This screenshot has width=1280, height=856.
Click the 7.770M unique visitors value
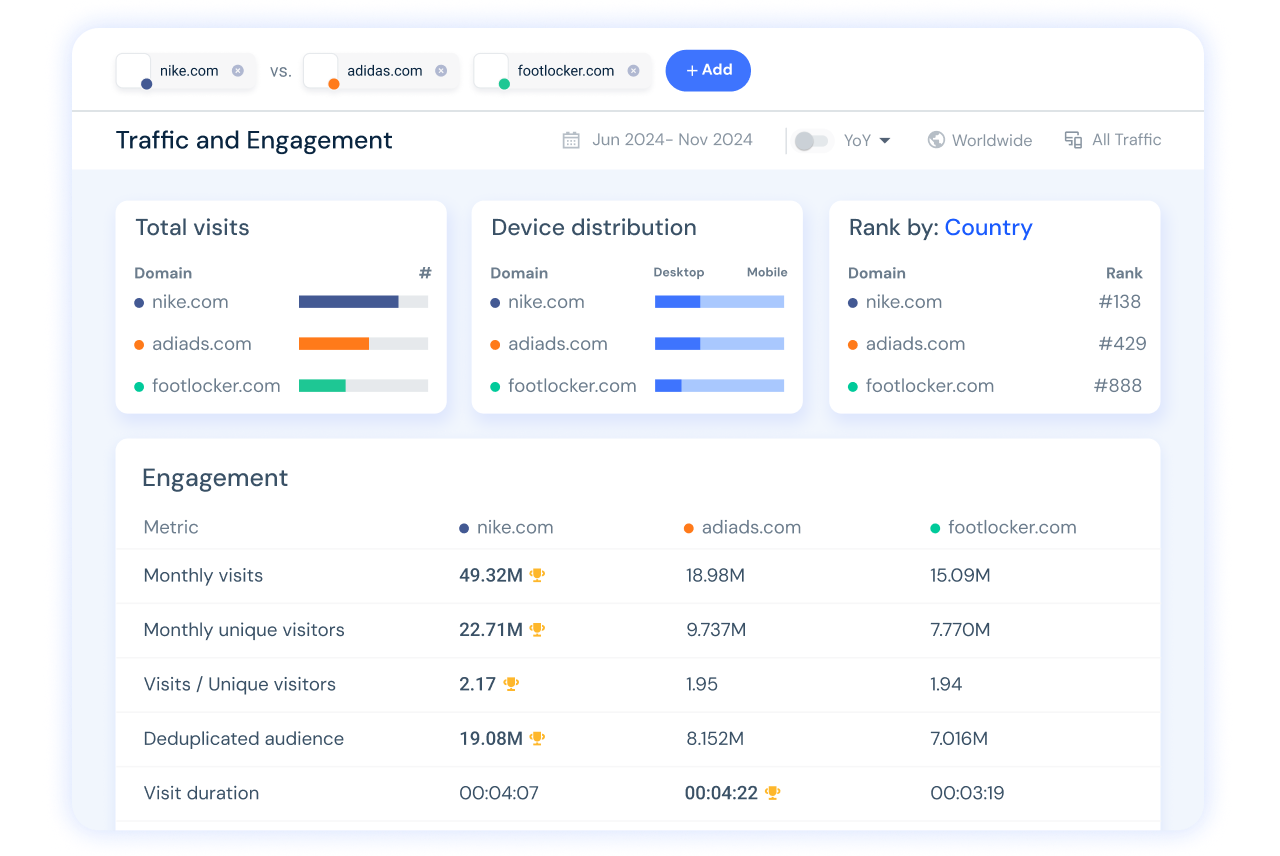pos(960,630)
